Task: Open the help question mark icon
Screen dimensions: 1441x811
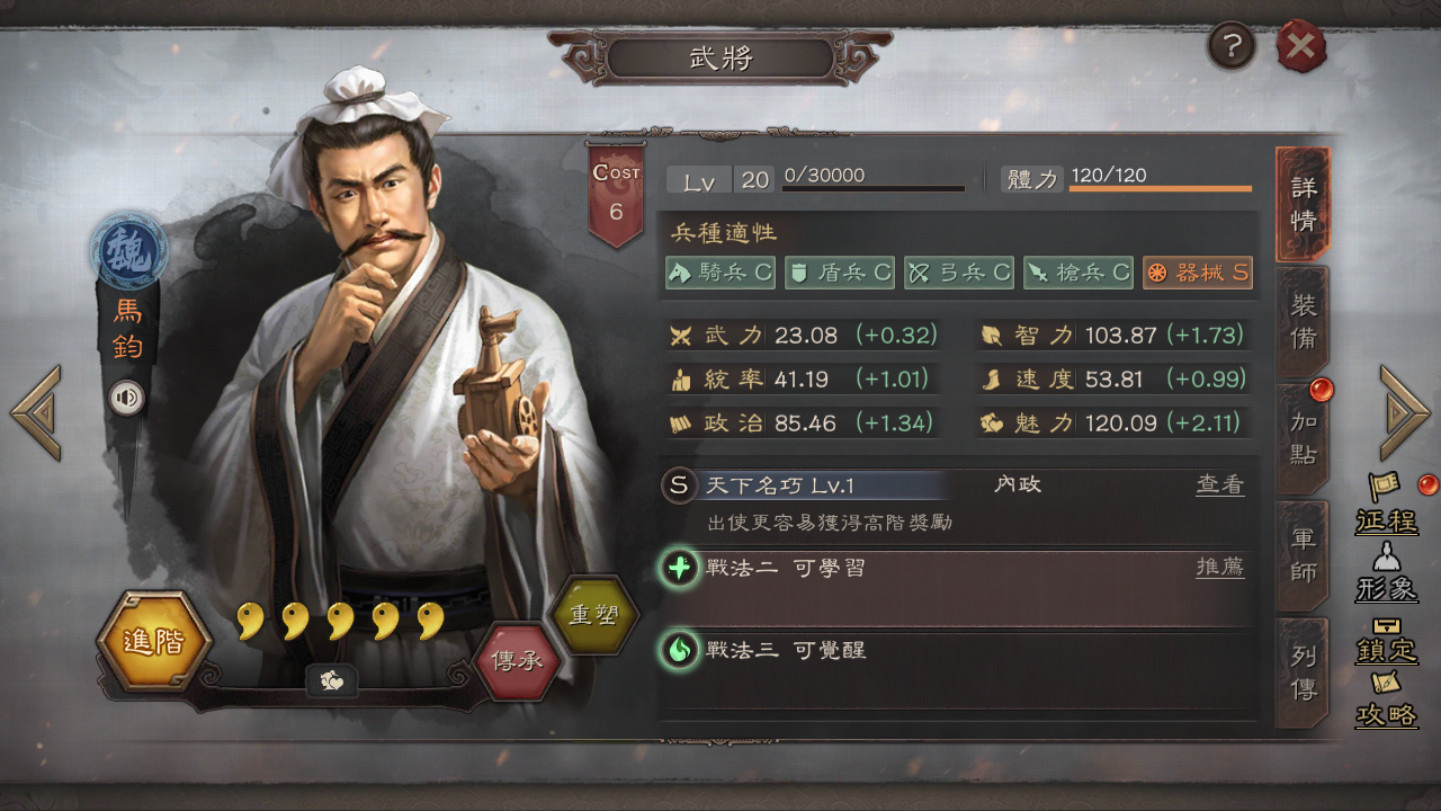Action: coord(1231,46)
